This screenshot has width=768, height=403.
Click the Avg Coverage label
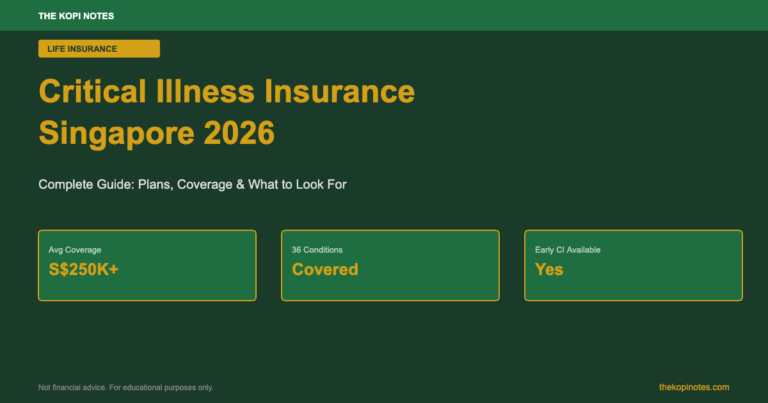coord(74,250)
